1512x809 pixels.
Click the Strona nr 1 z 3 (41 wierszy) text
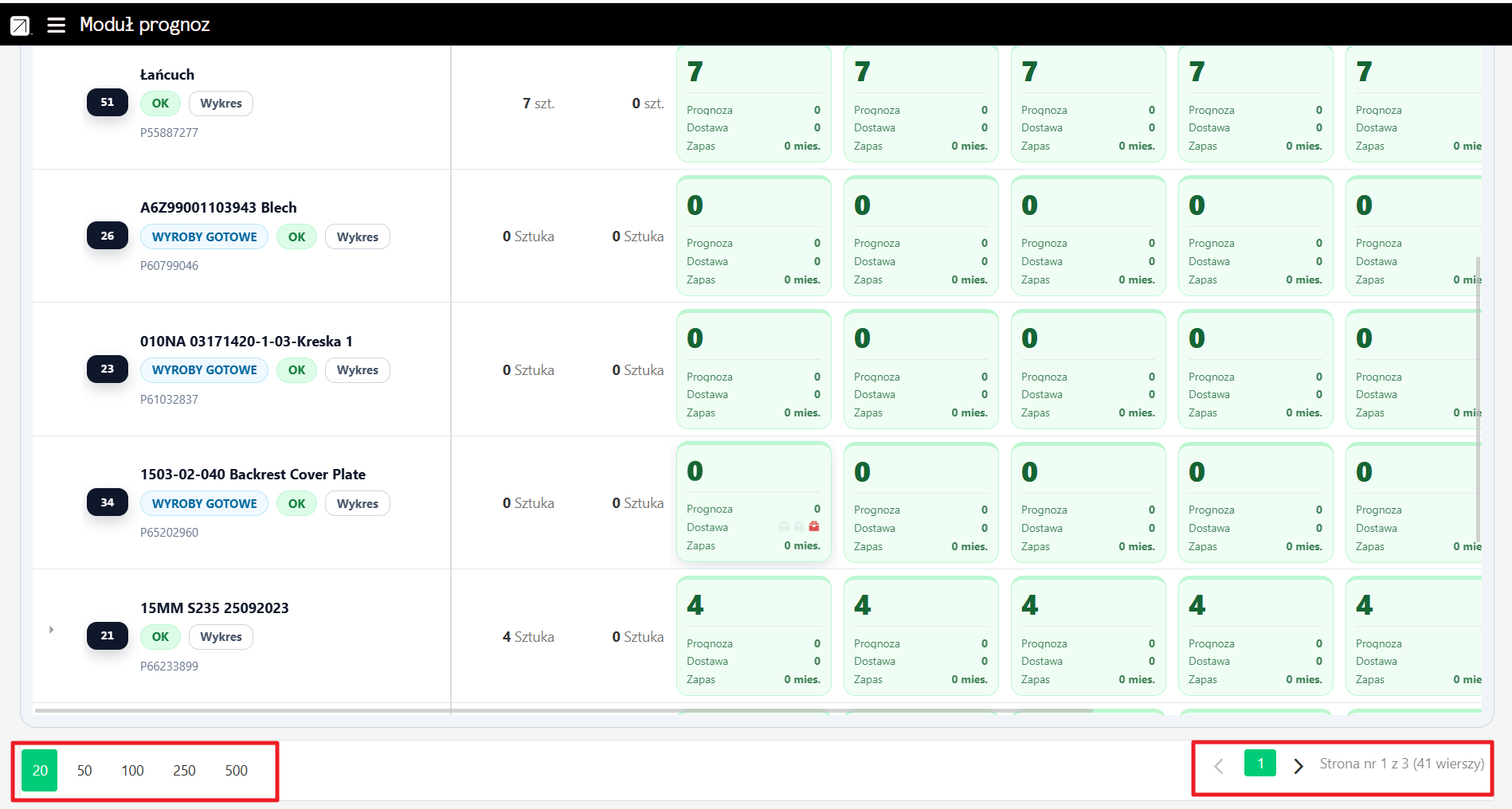pyautogui.click(x=1402, y=764)
